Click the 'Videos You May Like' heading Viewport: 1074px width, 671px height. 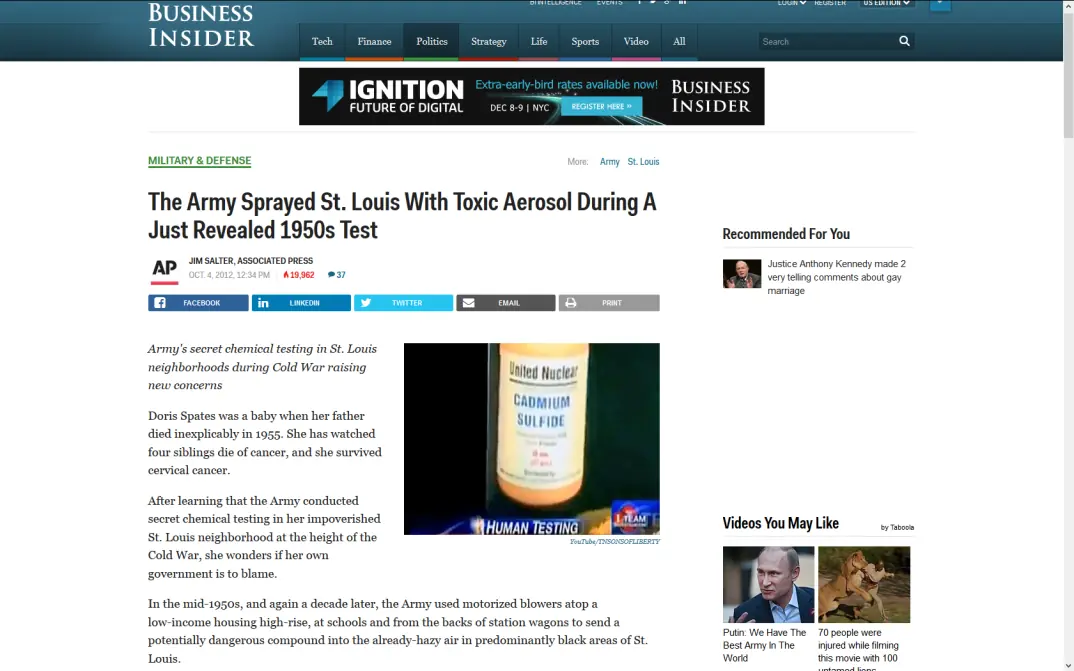[x=780, y=523]
